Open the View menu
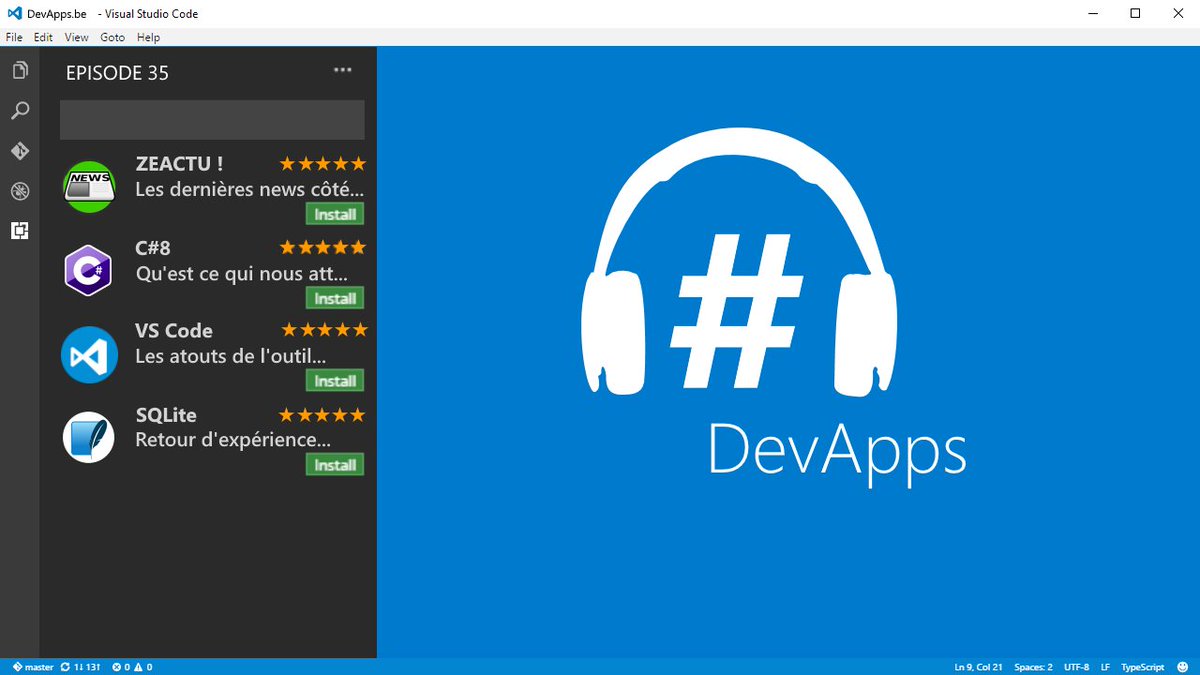The height and width of the screenshot is (675, 1200). pyautogui.click(x=77, y=37)
